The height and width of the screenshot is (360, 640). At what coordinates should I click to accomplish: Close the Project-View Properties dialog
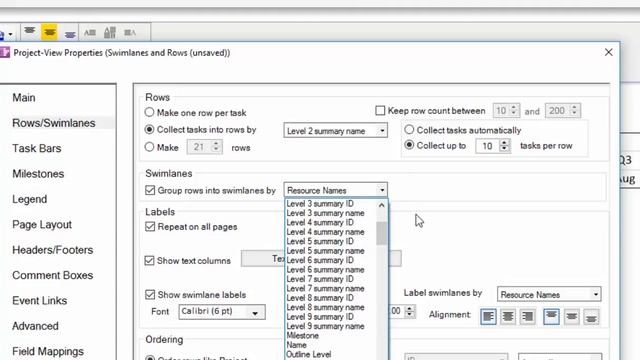(609, 52)
